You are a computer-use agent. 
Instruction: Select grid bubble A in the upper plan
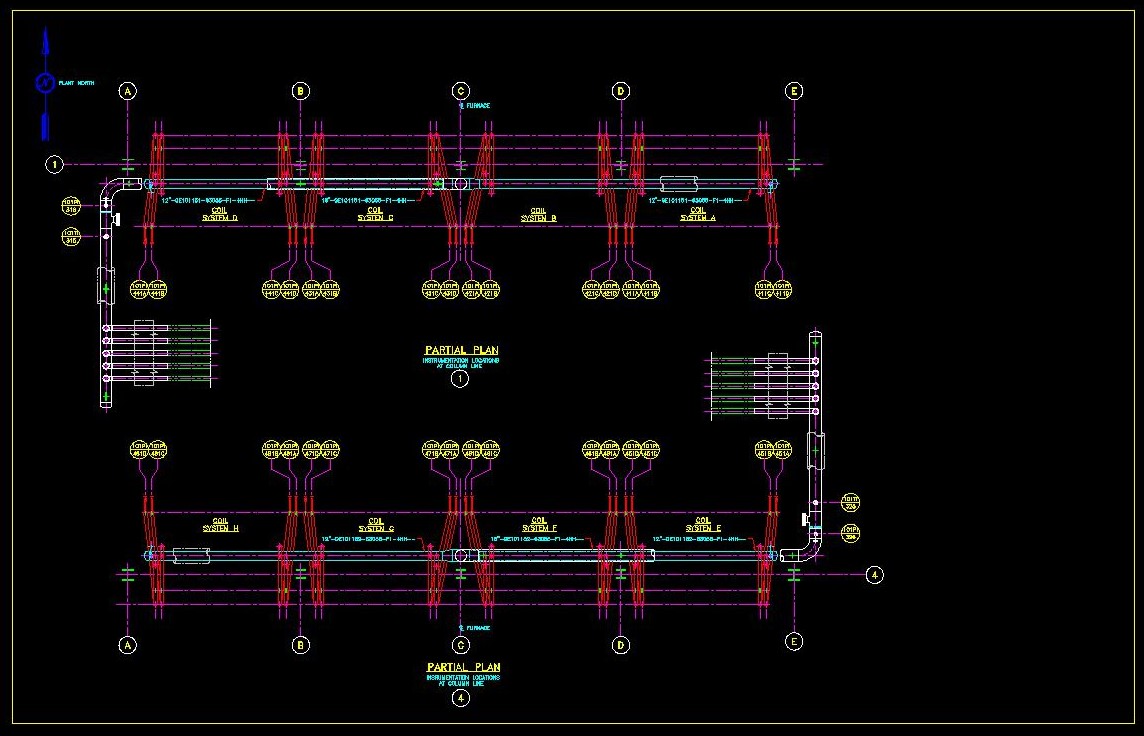[128, 91]
